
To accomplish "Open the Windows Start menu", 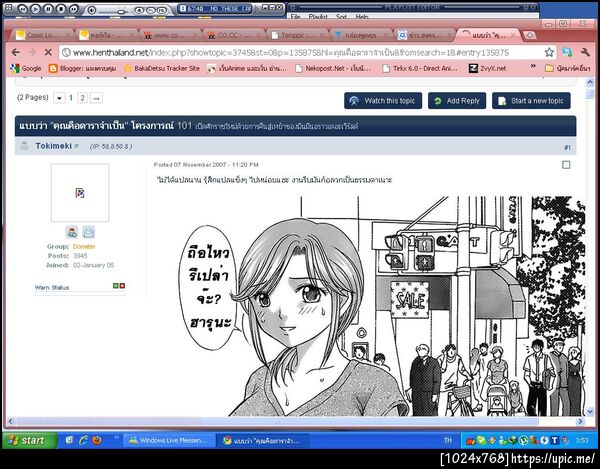I will (x=30, y=441).
